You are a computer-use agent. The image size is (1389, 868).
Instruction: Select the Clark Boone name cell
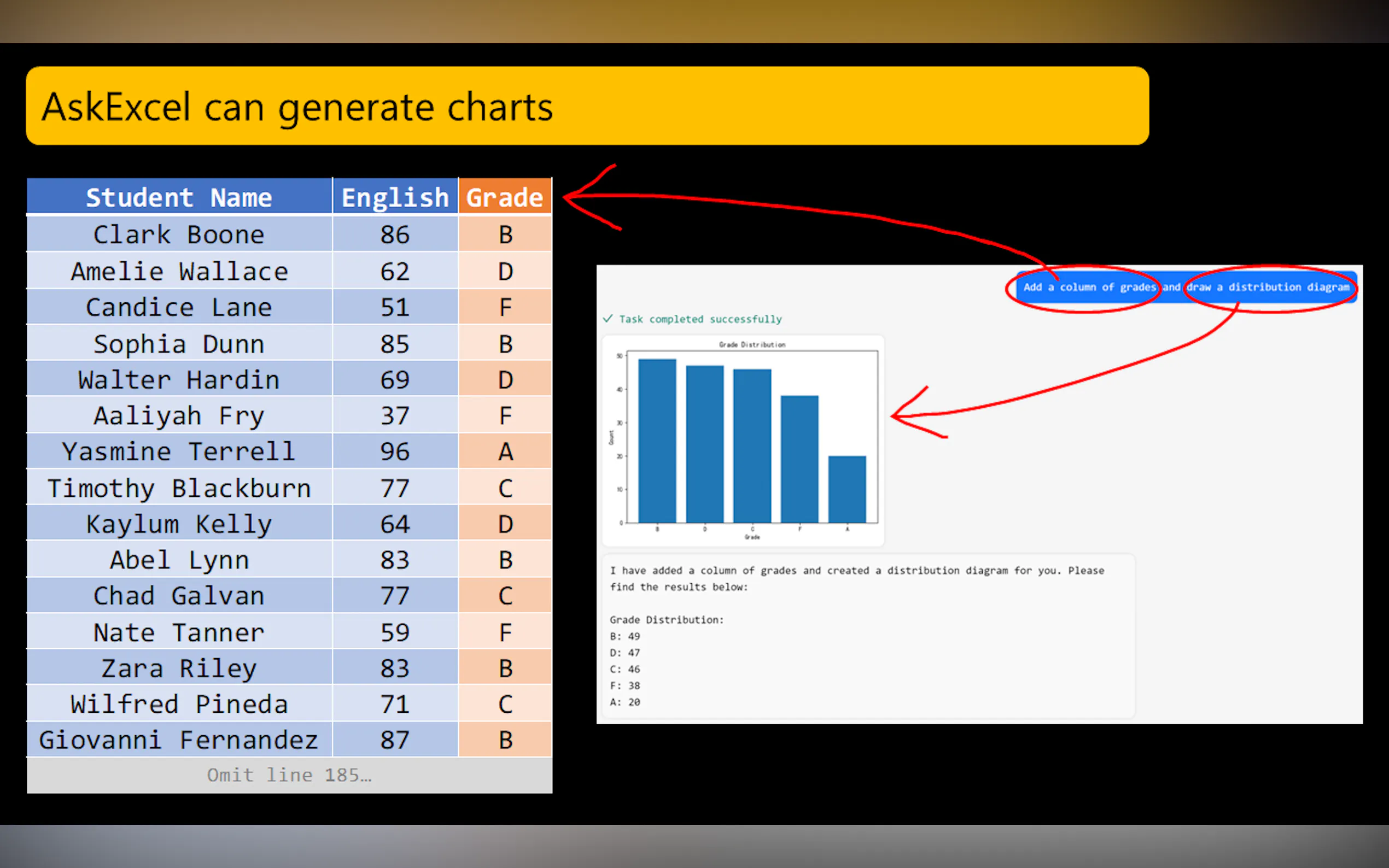(179, 234)
